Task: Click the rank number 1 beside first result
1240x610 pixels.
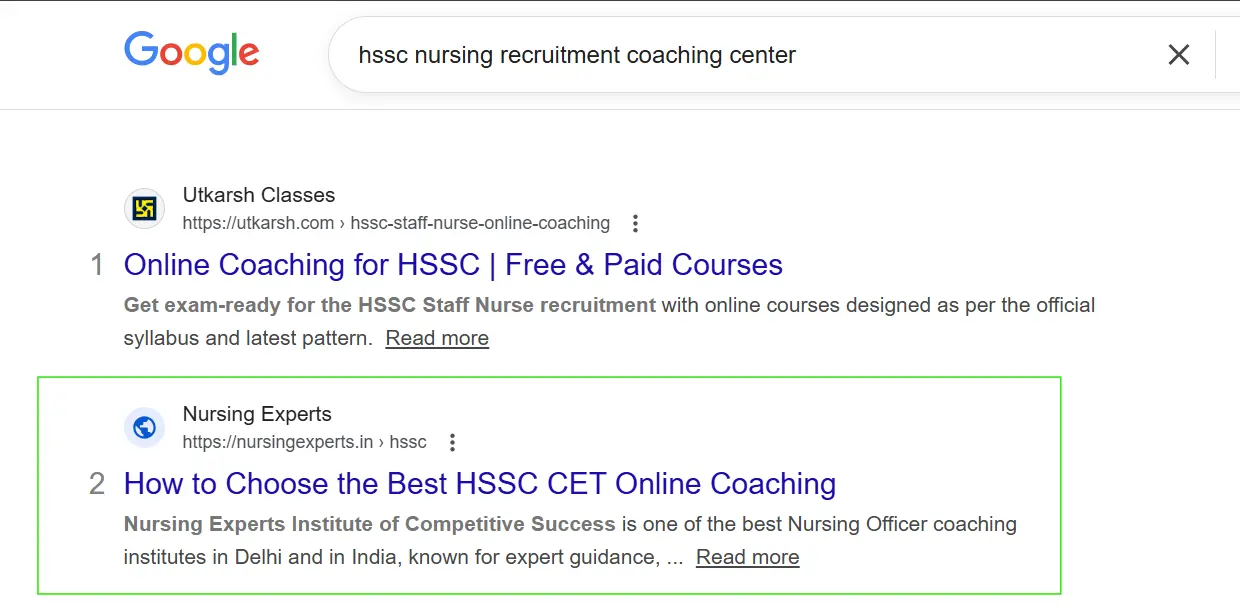Action: (97, 265)
